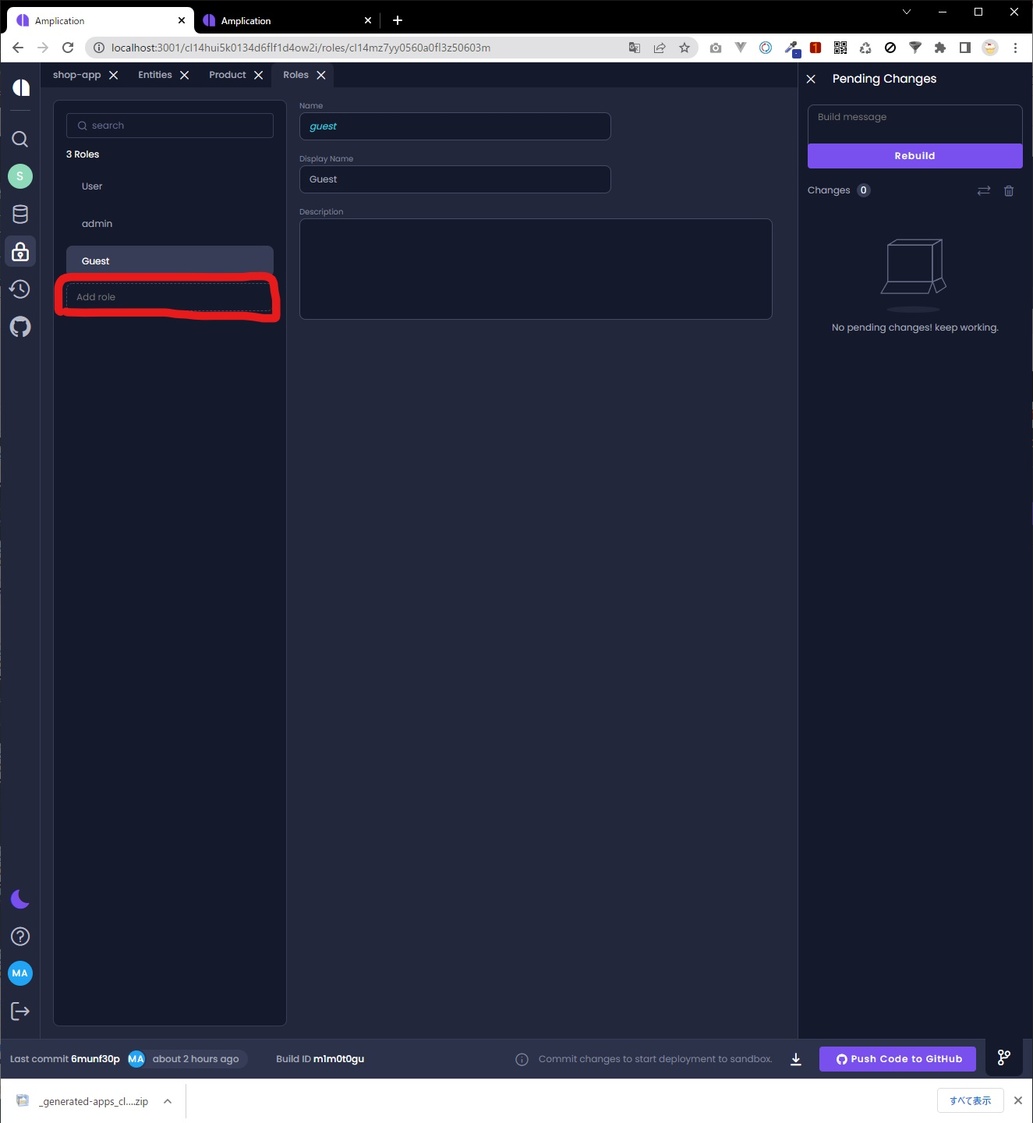Click the Description text area
Screen dimensions: 1033x1123
click(x=536, y=269)
